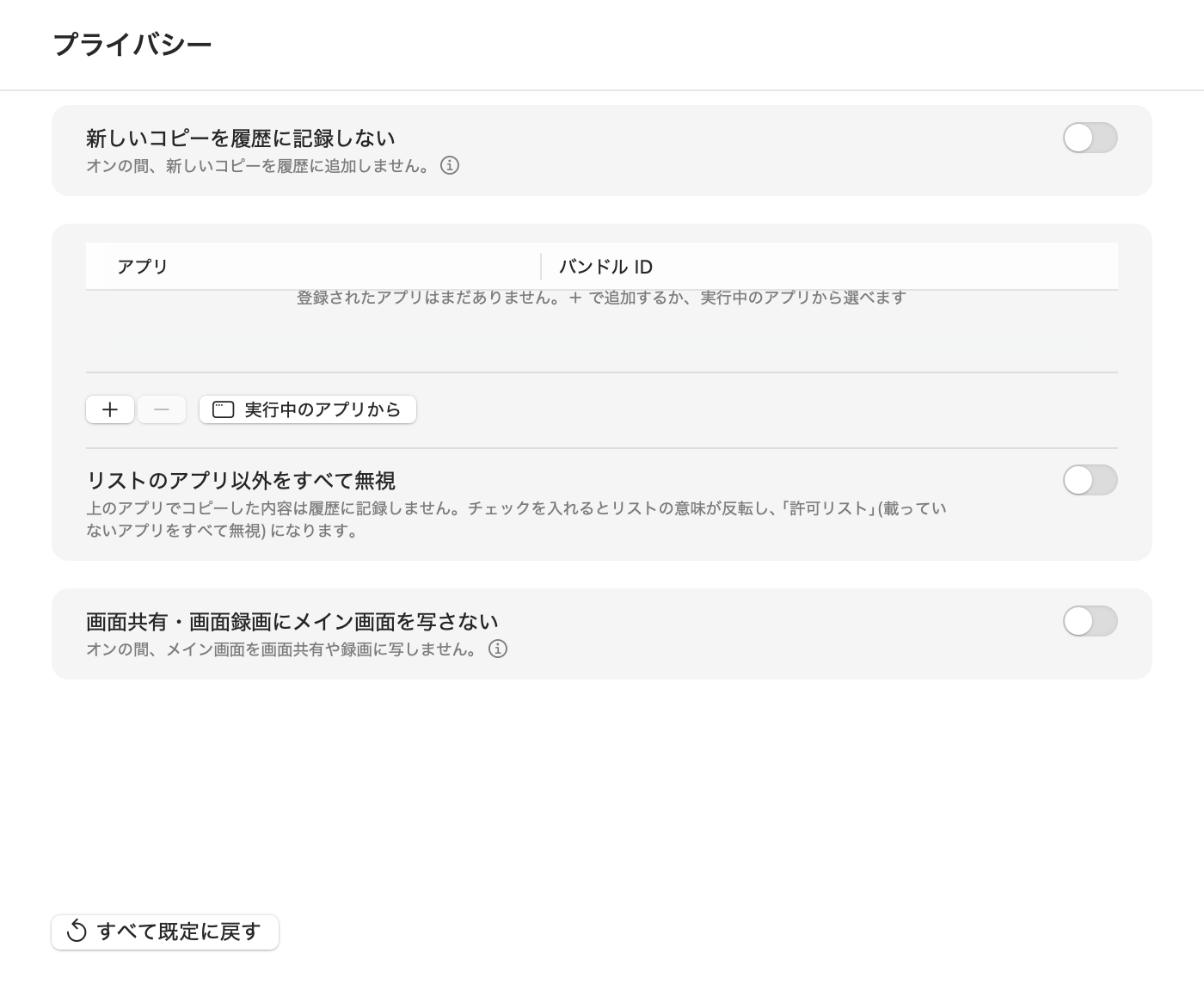Click the バンドル ID column header
Image resolution: width=1204 pixels, height=984 pixels.
click(830, 267)
